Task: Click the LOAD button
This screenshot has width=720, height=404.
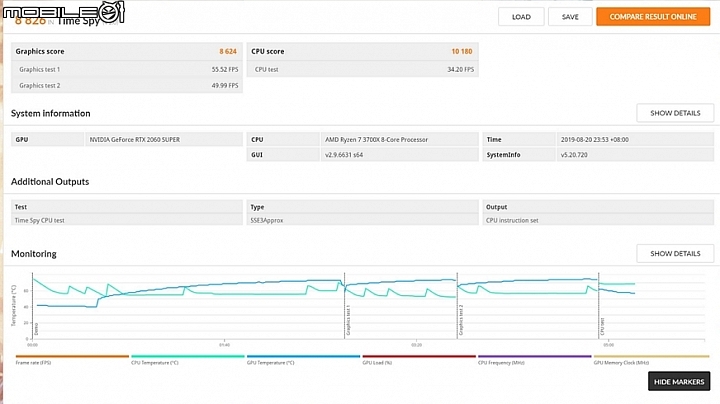Action: point(521,17)
